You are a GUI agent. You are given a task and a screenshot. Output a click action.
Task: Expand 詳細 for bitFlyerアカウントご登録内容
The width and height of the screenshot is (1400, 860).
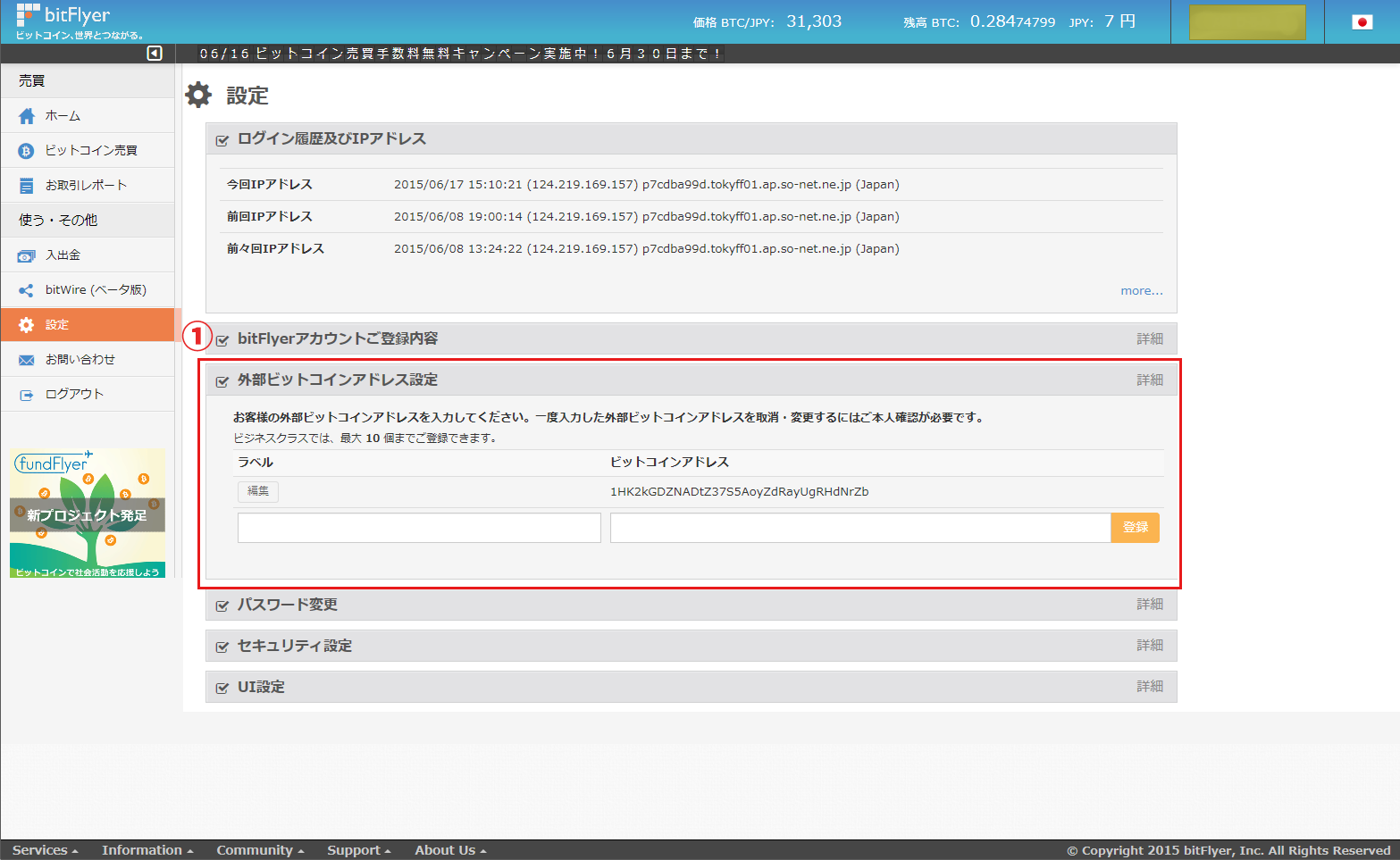[x=1150, y=339]
